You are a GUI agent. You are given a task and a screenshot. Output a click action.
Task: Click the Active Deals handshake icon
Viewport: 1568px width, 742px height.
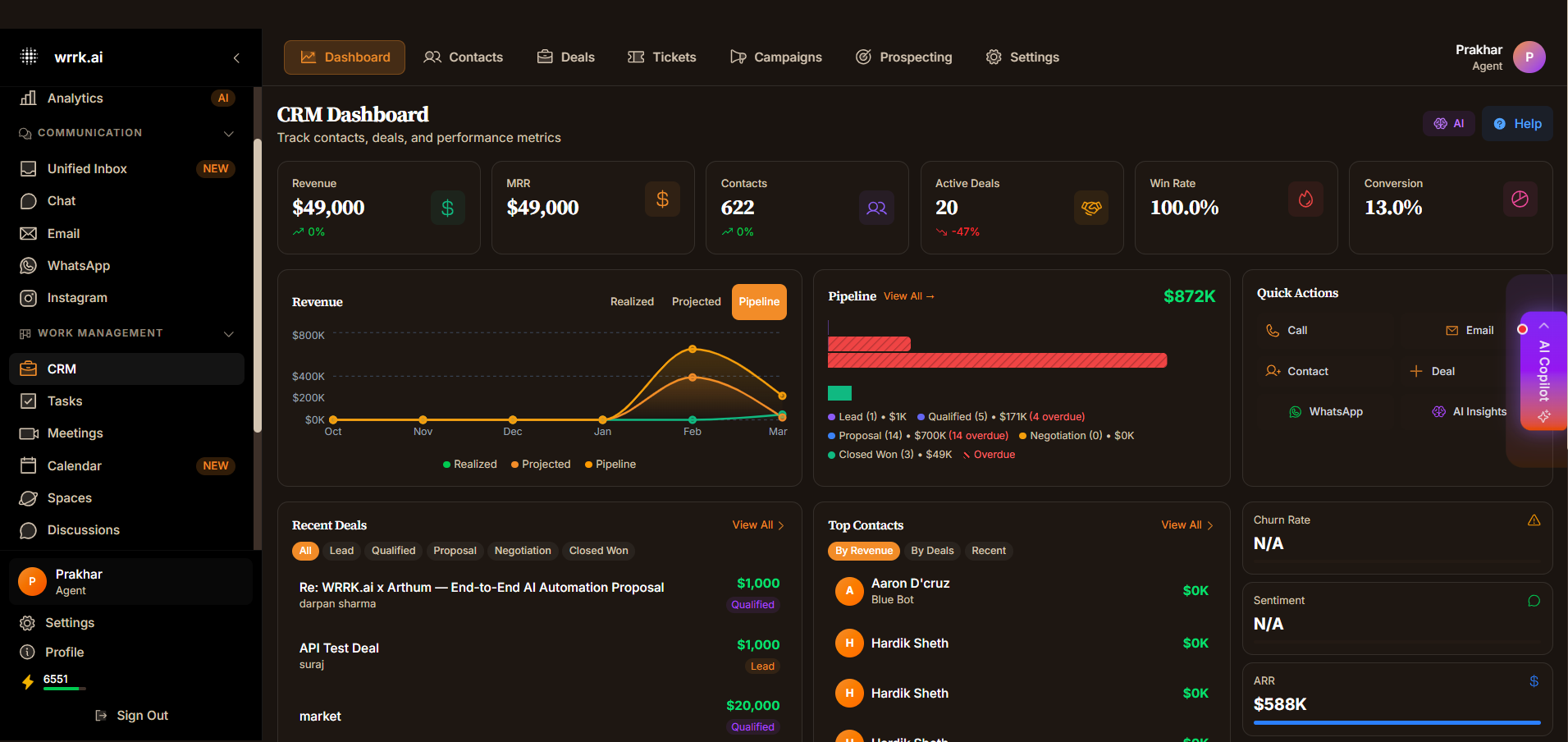click(1090, 208)
